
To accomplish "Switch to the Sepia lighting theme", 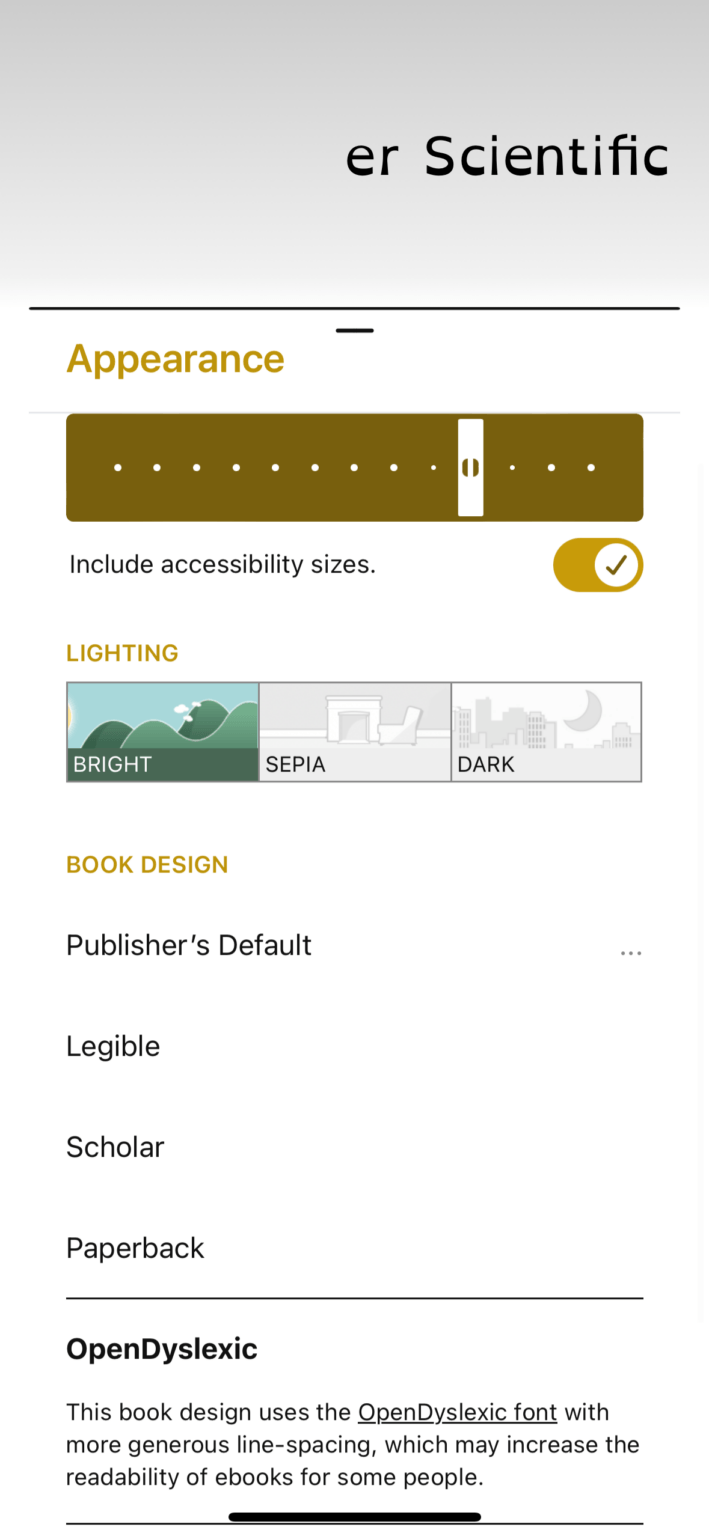I will pyautogui.click(x=354, y=731).
